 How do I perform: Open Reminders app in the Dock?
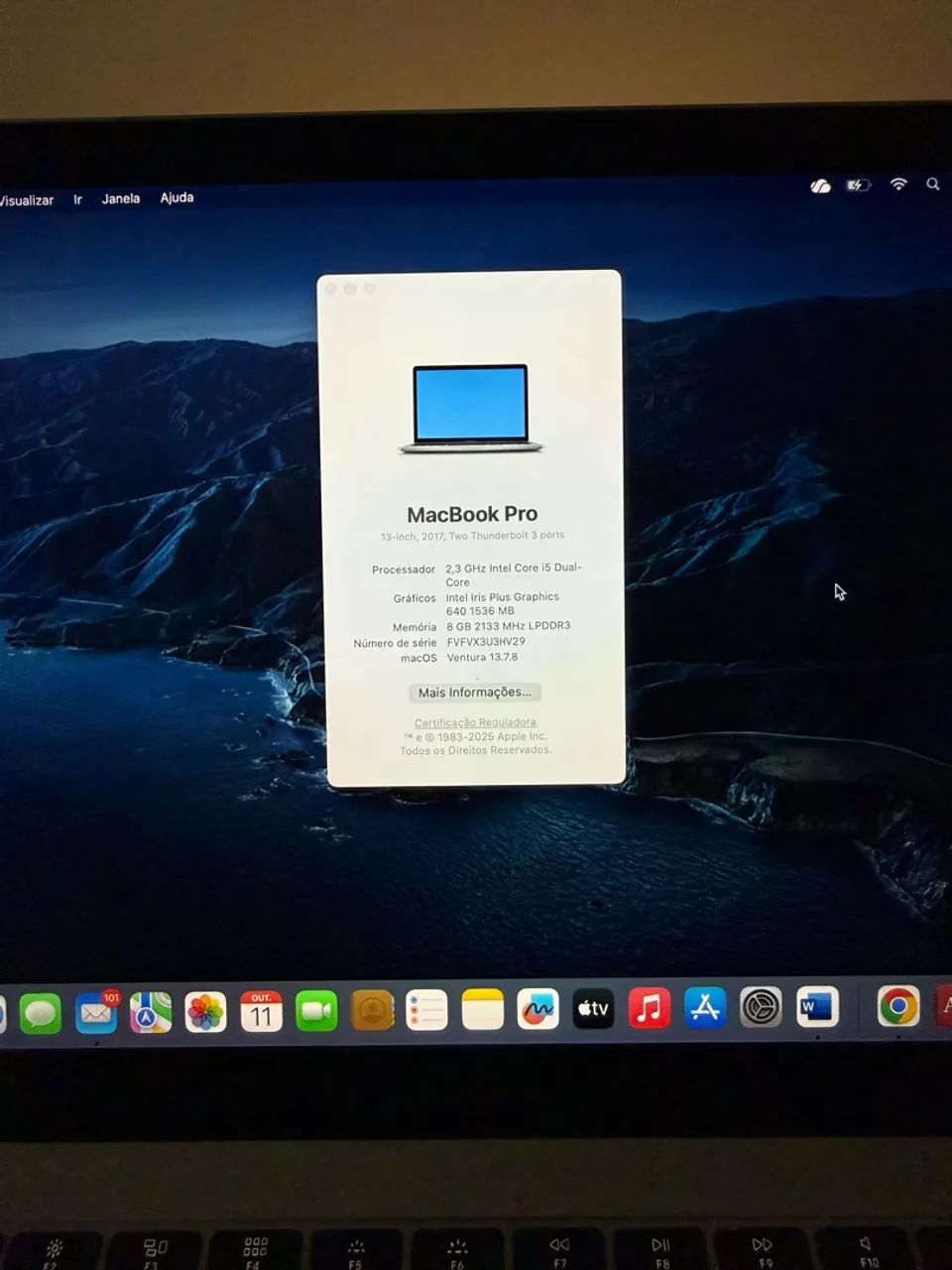coord(427,1011)
